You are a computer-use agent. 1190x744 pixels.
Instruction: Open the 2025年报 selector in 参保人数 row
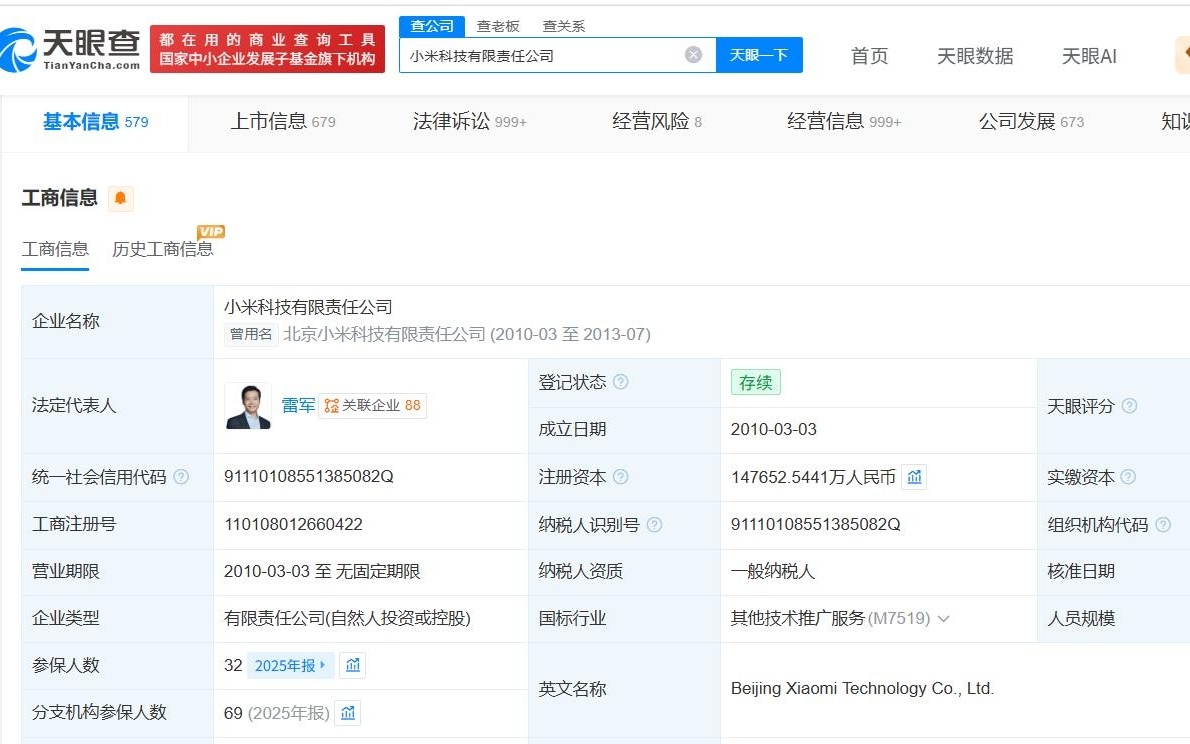290,666
